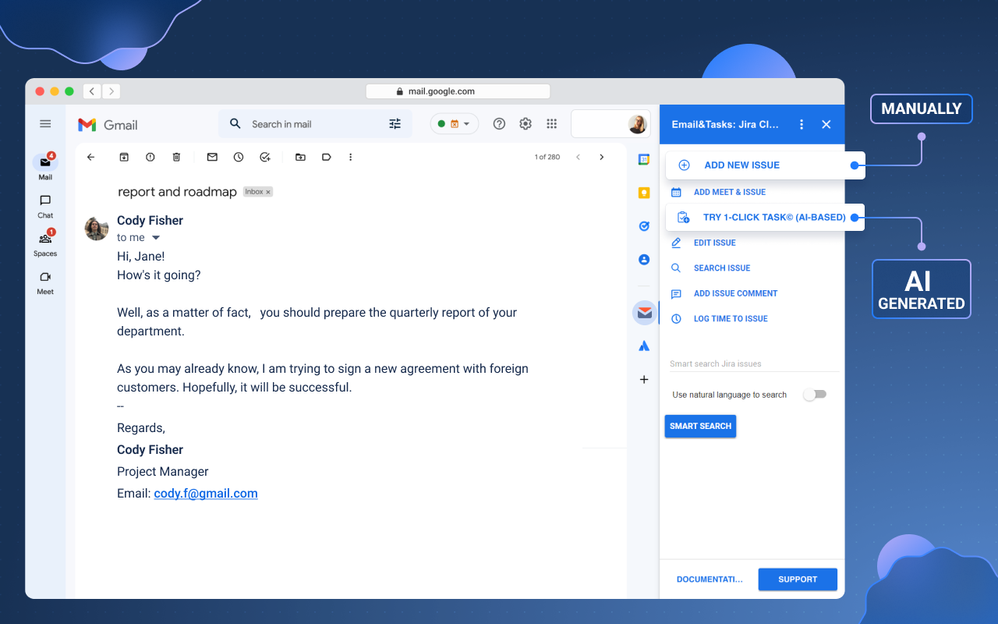Select ADD ISSUE COMMENT
998x624 pixels.
click(726, 294)
